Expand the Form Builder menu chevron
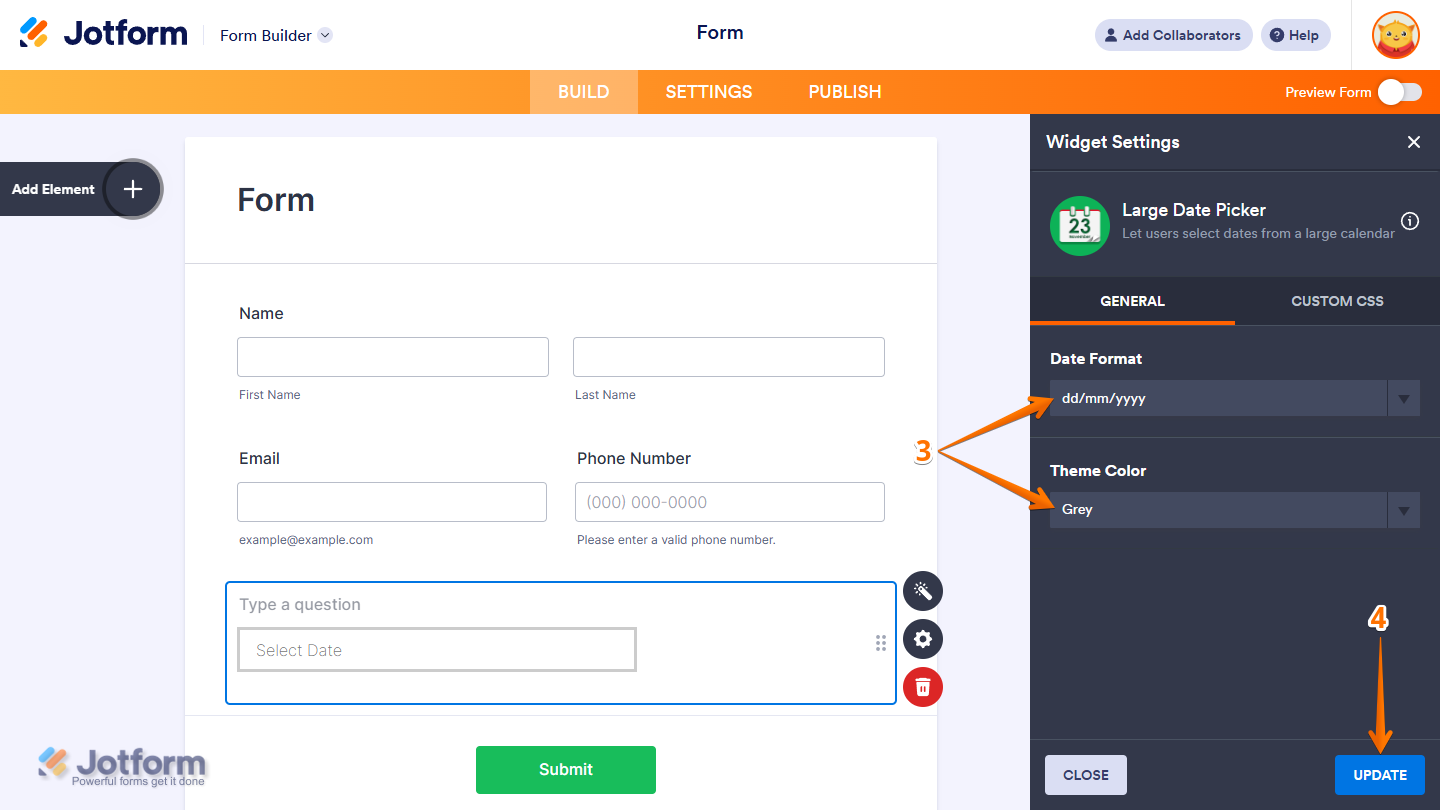This screenshot has height=810, width=1440. pyautogui.click(x=324, y=35)
